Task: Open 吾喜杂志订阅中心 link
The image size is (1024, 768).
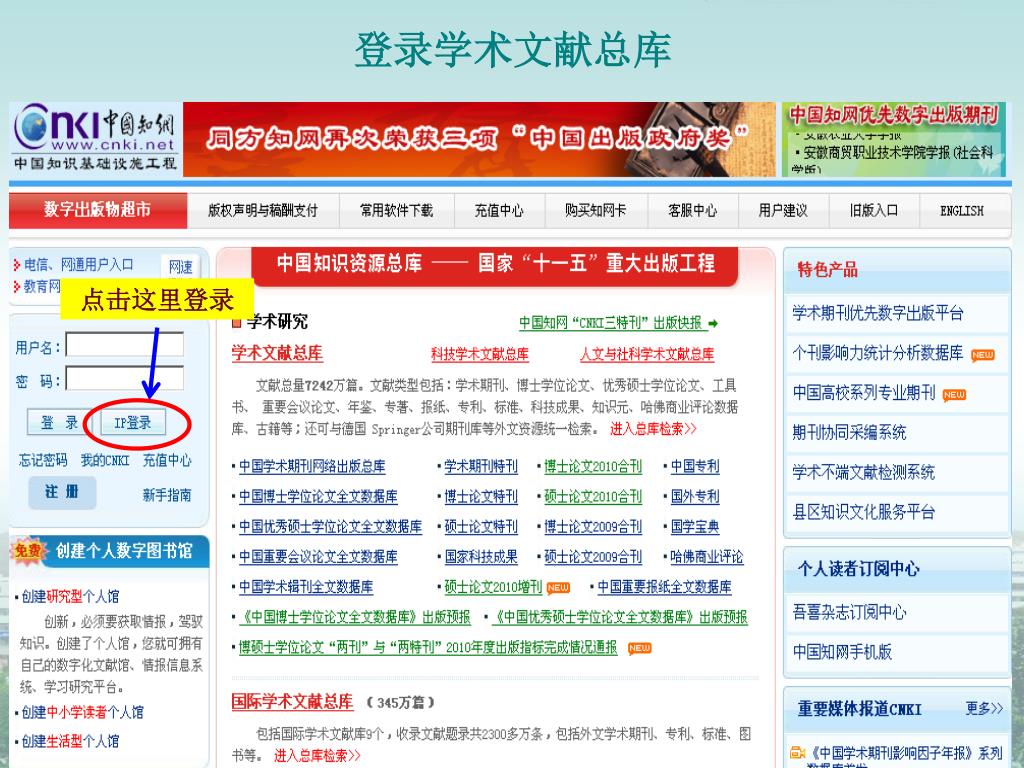Action: click(849, 612)
